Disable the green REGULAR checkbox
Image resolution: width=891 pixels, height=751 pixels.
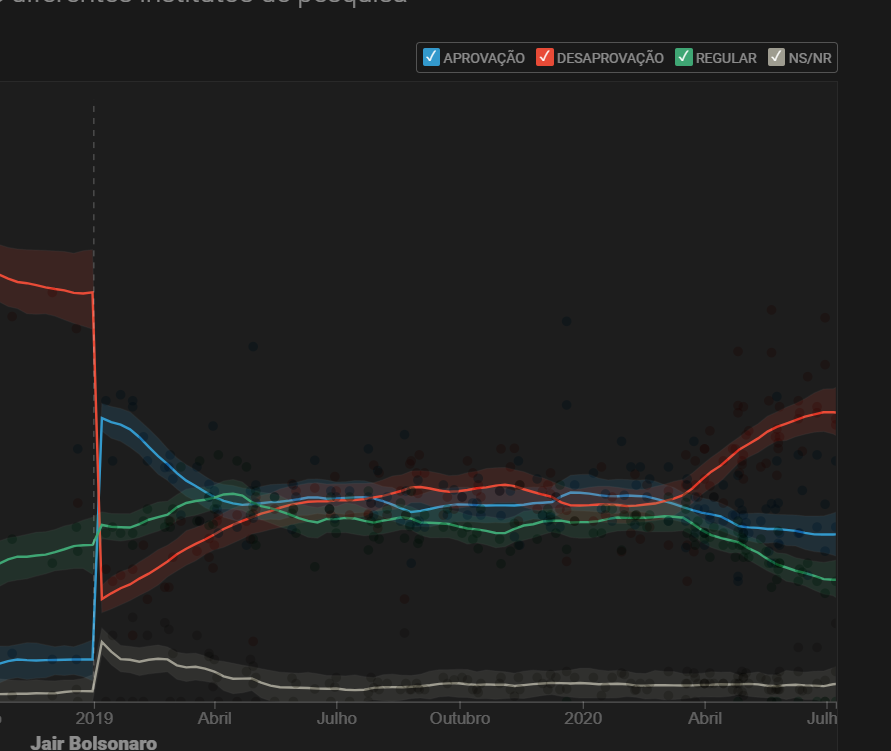point(684,57)
